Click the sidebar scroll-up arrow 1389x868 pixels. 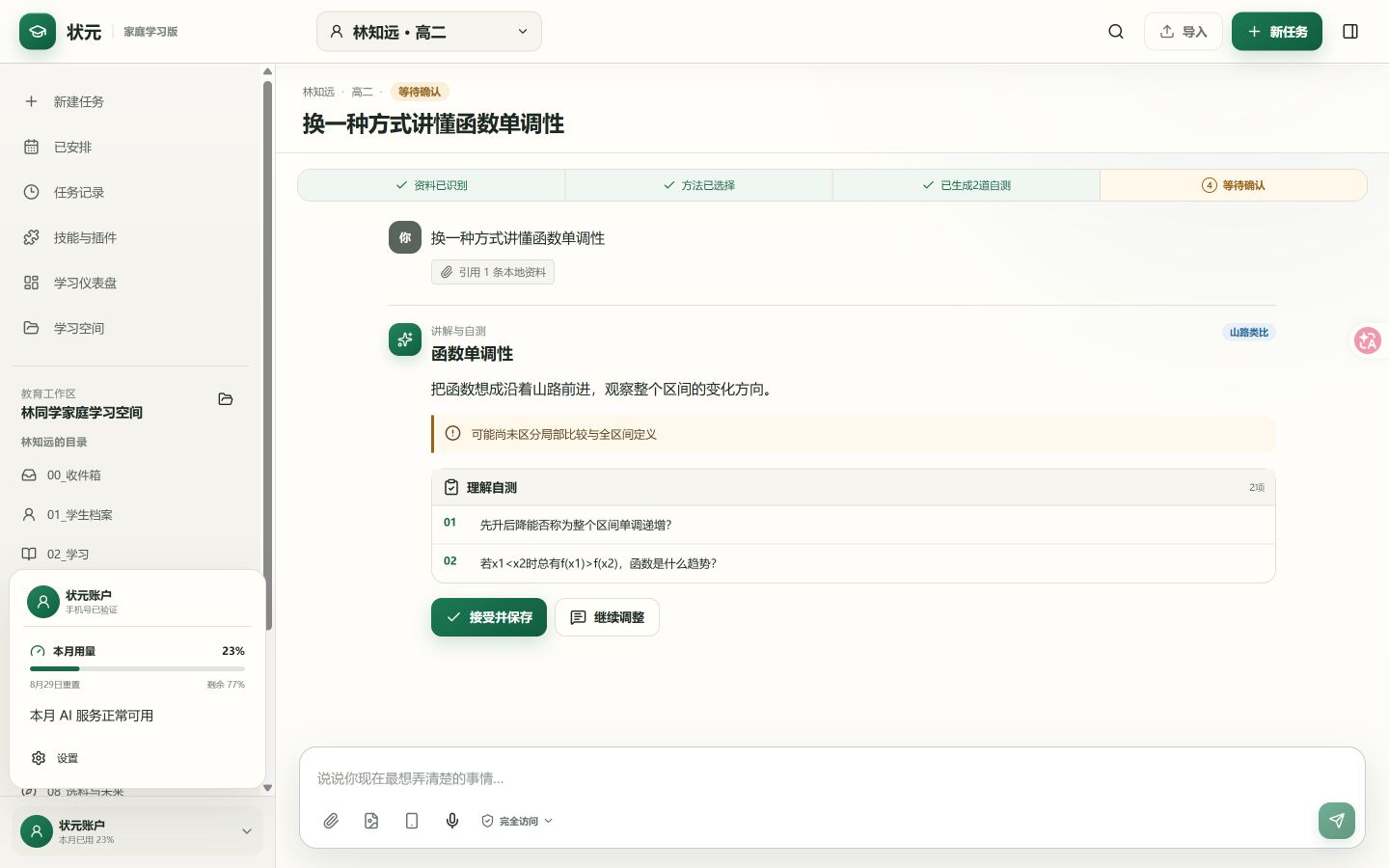tap(267, 71)
